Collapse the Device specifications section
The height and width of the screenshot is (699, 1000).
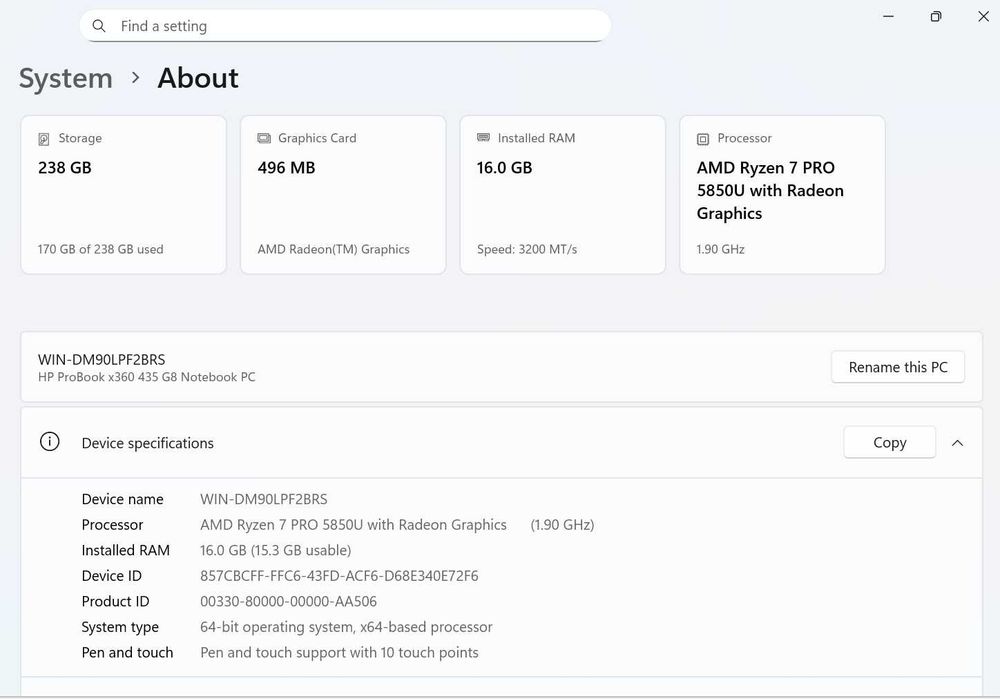pyautogui.click(x=957, y=443)
